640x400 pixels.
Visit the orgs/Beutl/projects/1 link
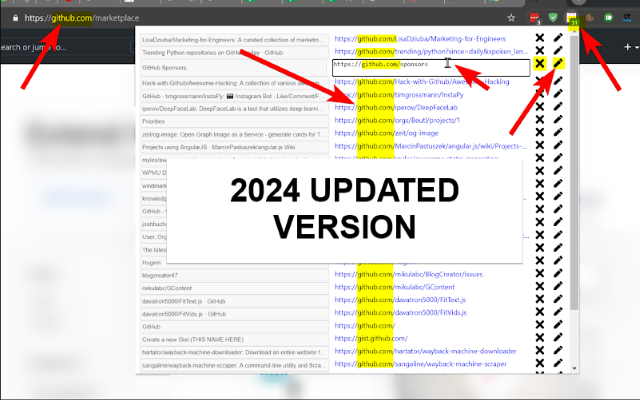tap(397, 120)
